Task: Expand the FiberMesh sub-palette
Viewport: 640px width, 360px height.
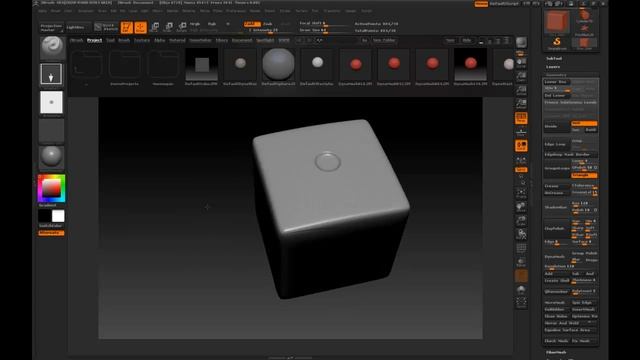Action: click(x=556, y=352)
